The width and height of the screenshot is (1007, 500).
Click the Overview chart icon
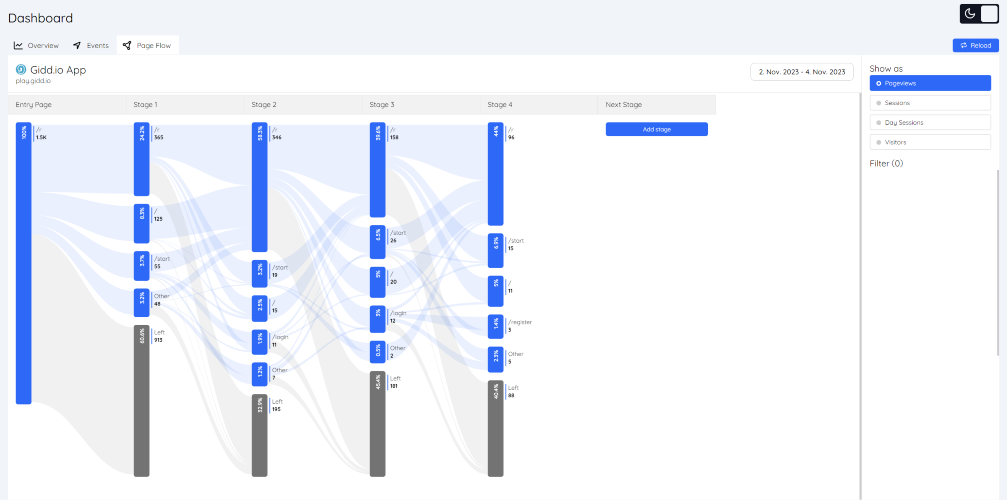click(19, 46)
